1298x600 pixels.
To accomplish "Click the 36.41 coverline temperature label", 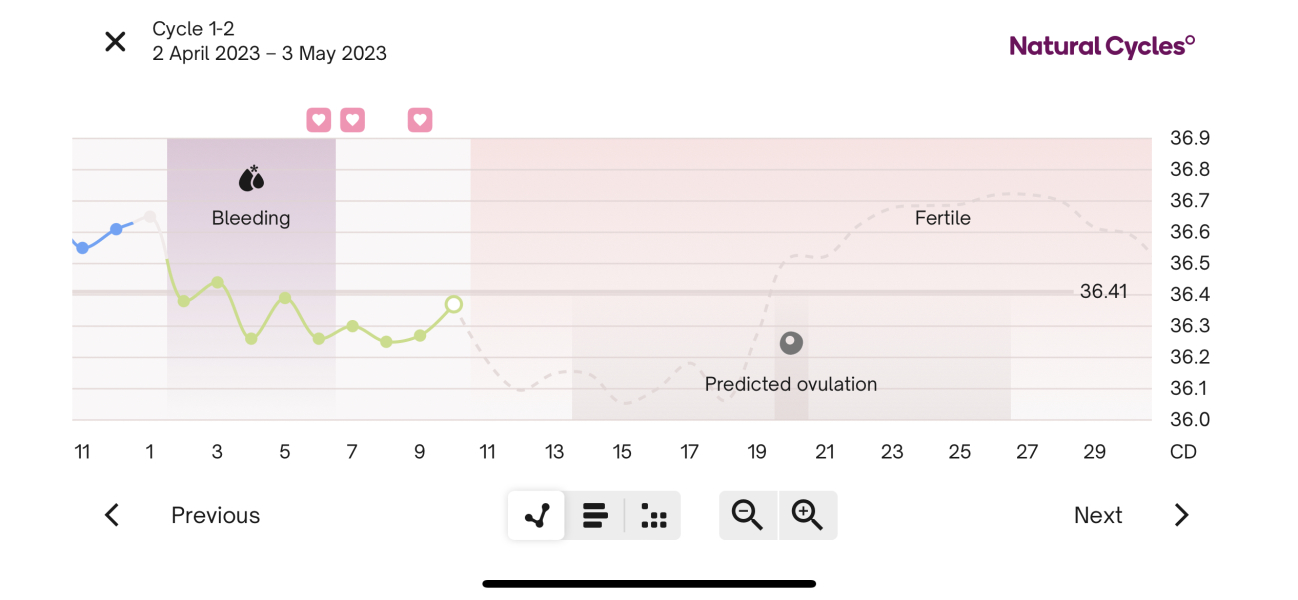I will tap(1101, 292).
